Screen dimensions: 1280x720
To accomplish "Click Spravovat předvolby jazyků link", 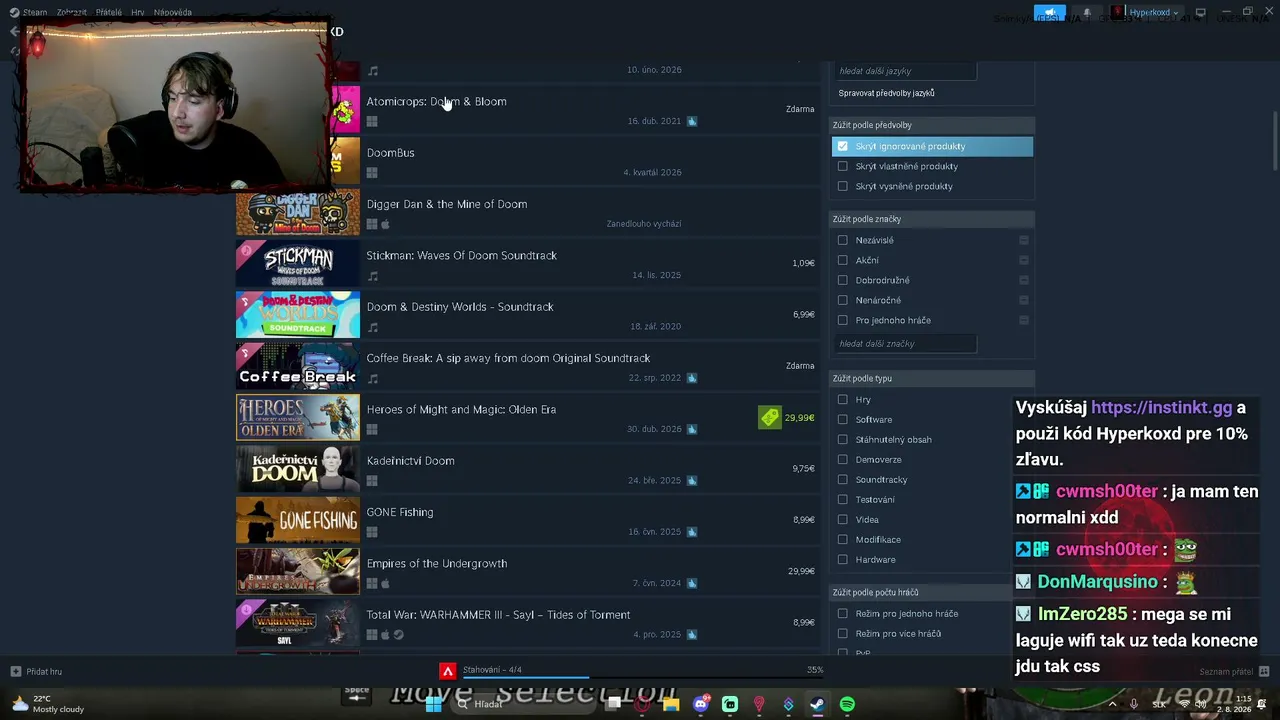I will pos(886,93).
